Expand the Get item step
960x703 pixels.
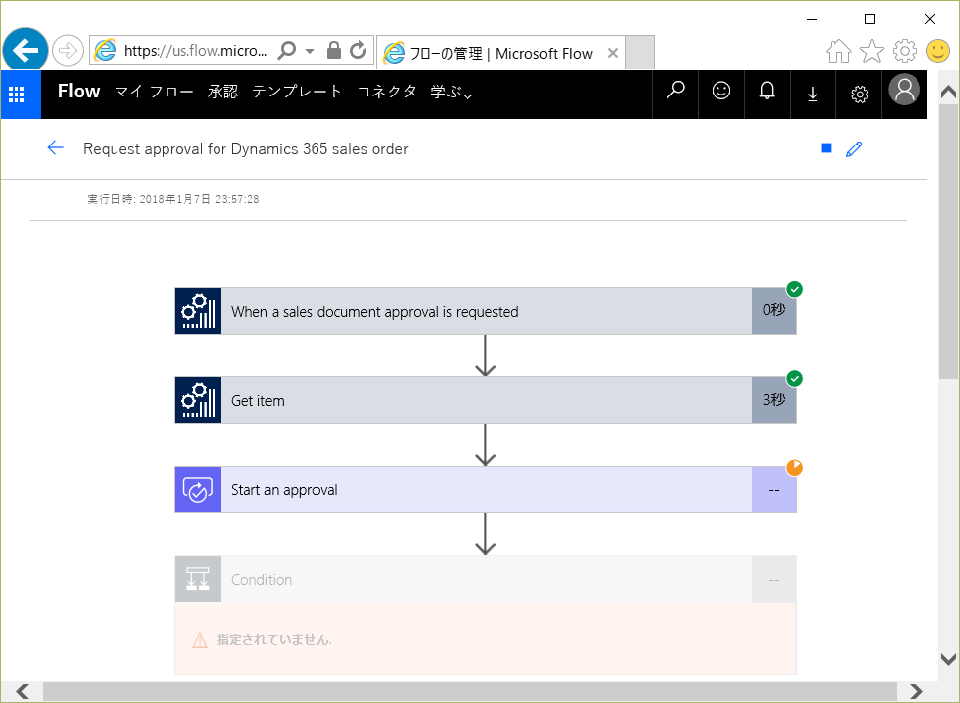[x=486, y=400]
